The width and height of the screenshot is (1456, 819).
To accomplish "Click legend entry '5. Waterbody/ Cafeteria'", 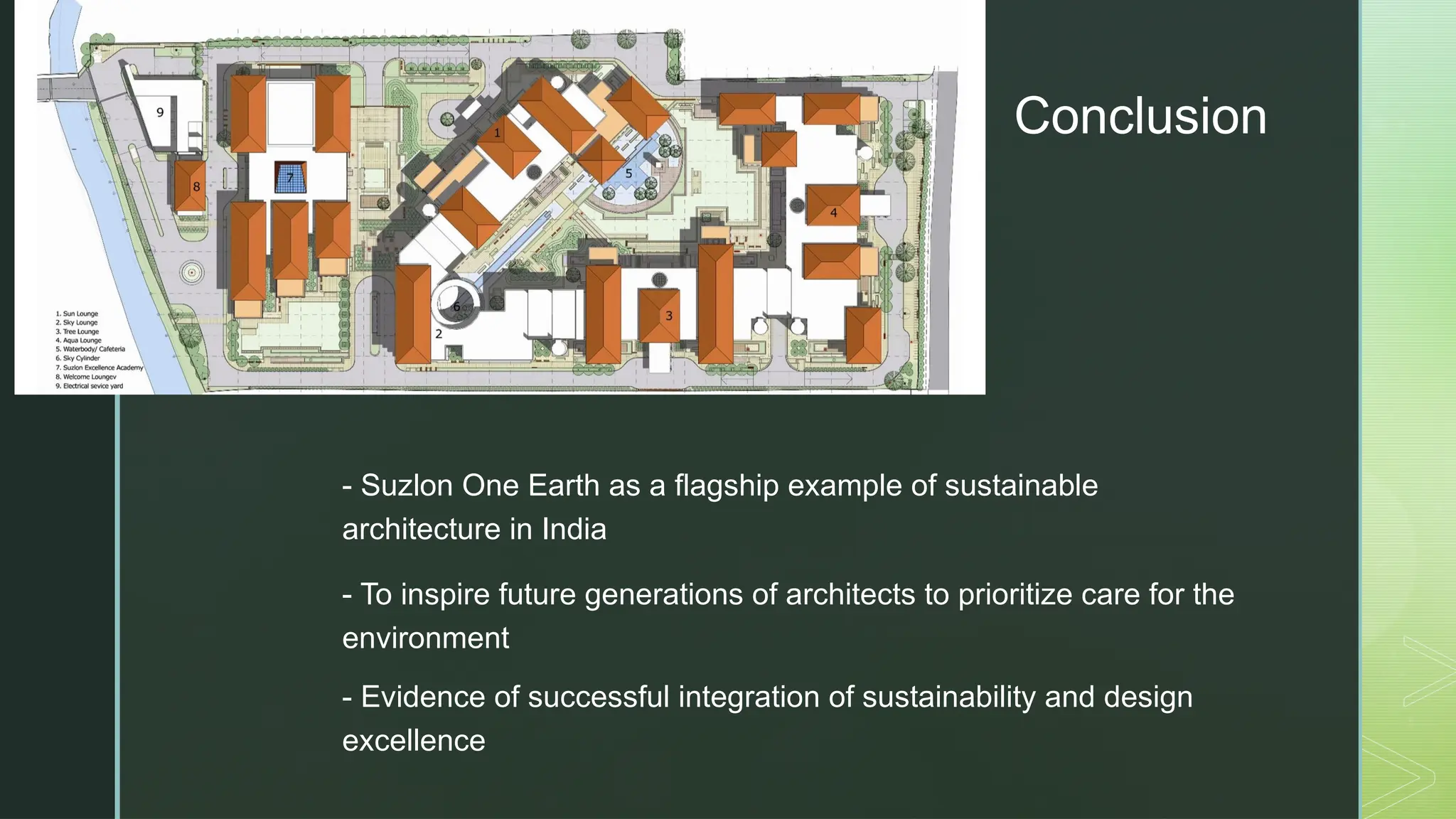I will (x=90, y=349).
